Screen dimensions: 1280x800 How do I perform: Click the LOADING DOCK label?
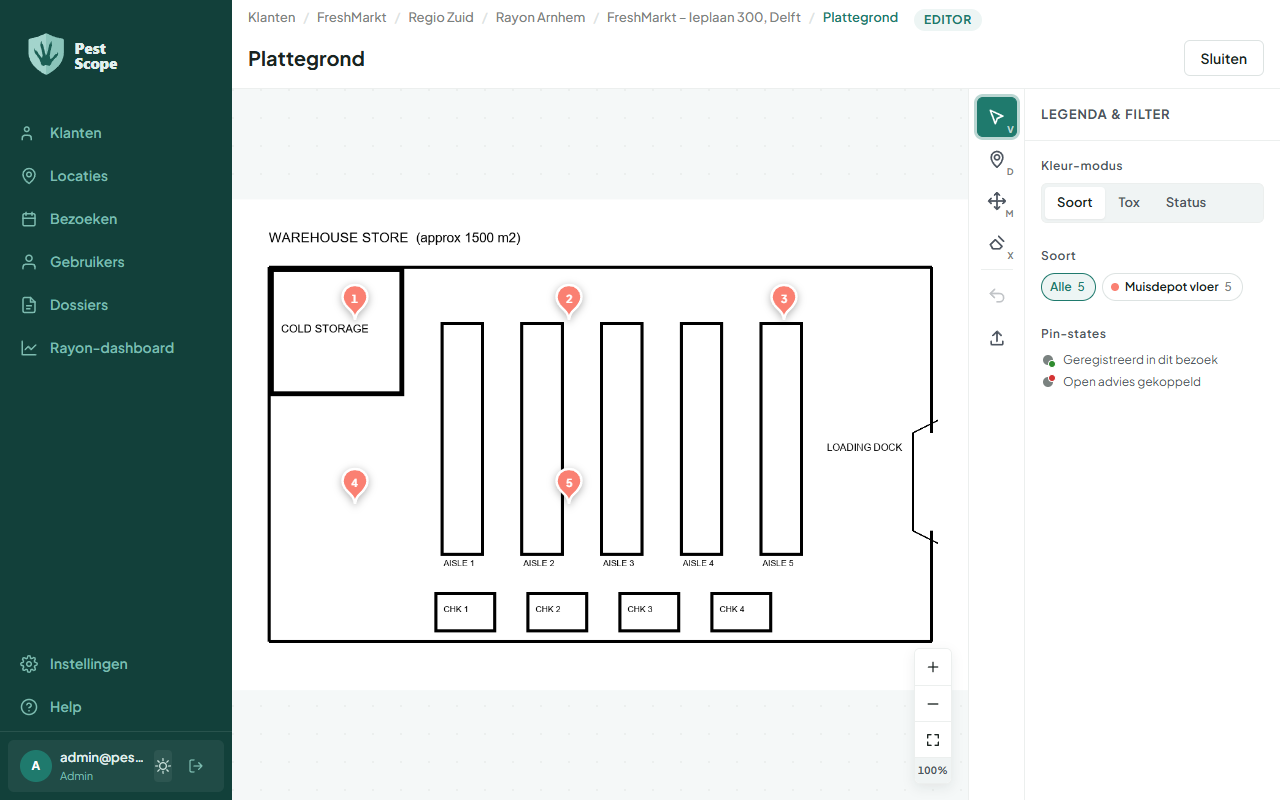(864, 447)
